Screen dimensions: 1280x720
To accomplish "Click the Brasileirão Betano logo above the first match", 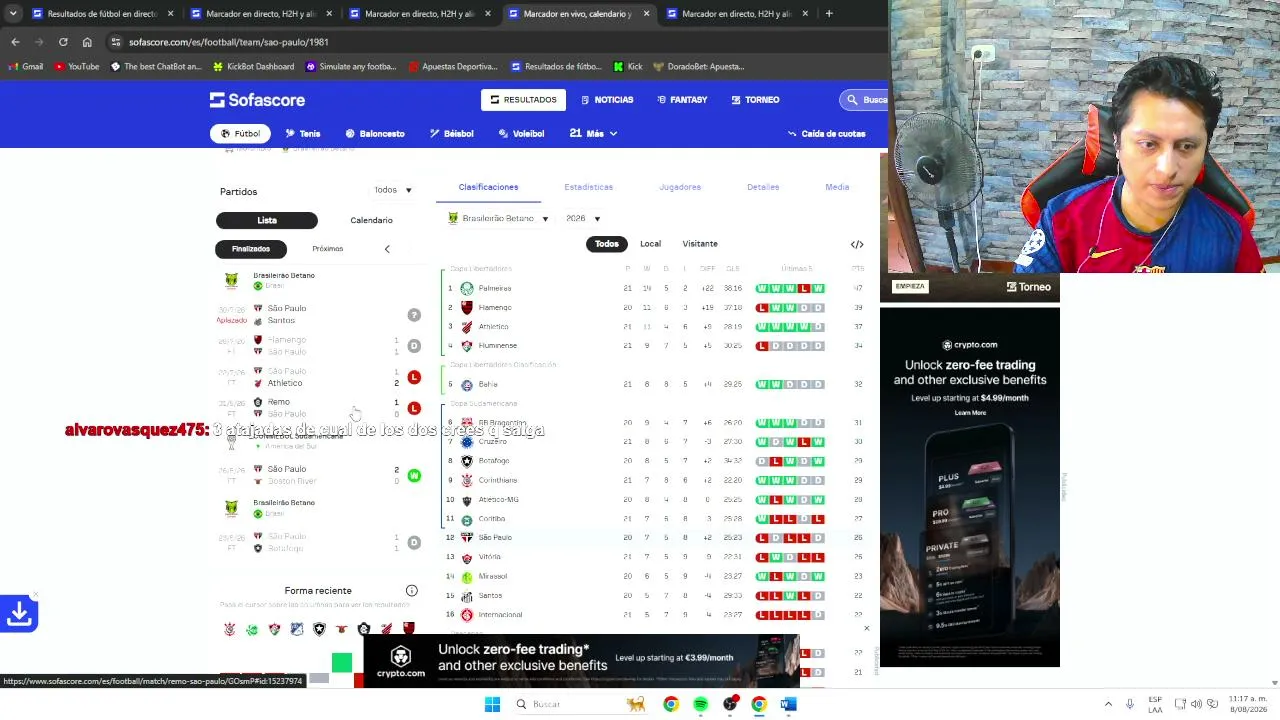I will click(232, 281).
